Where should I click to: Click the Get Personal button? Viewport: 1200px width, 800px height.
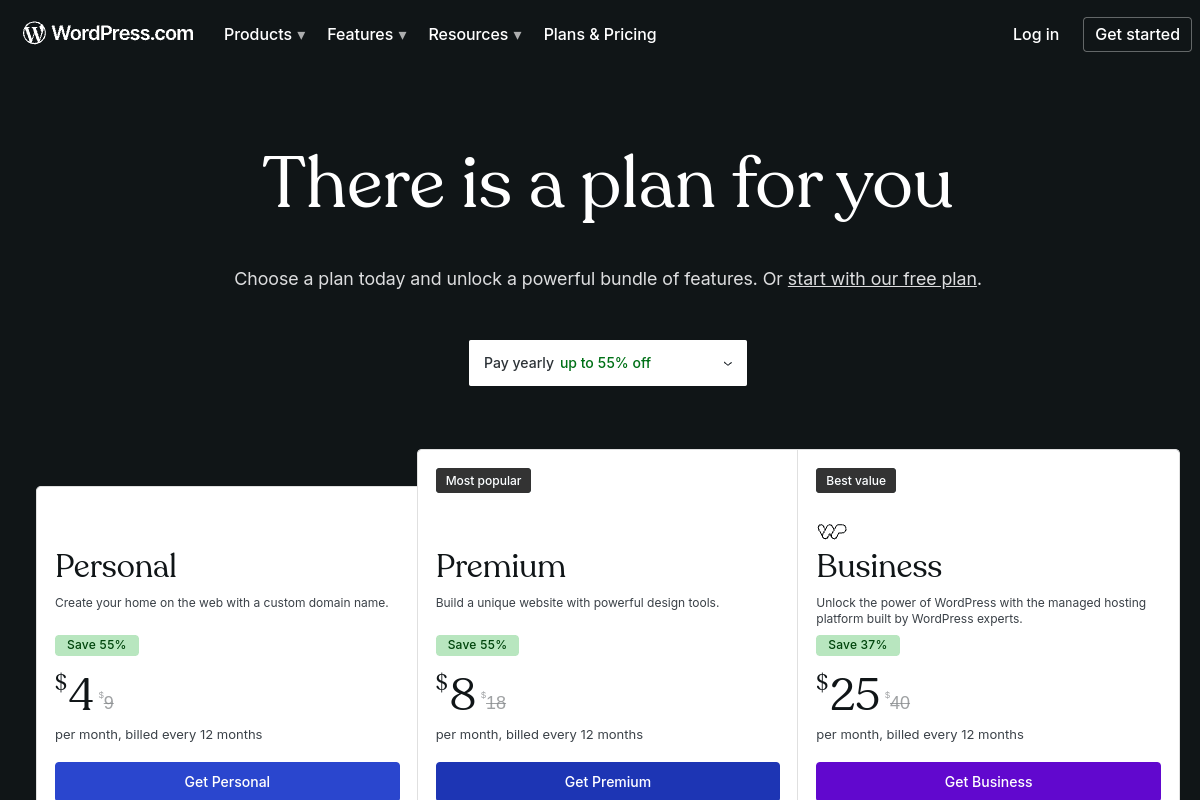[227, 781]
